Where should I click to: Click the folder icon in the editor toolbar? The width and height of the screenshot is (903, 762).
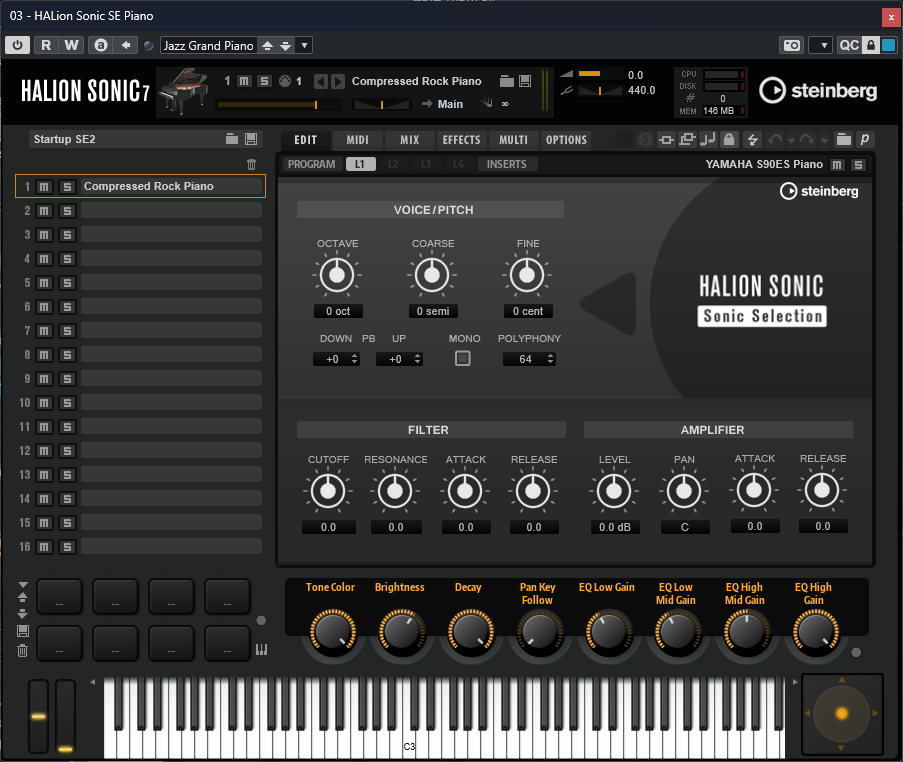[x=844, y=139]
